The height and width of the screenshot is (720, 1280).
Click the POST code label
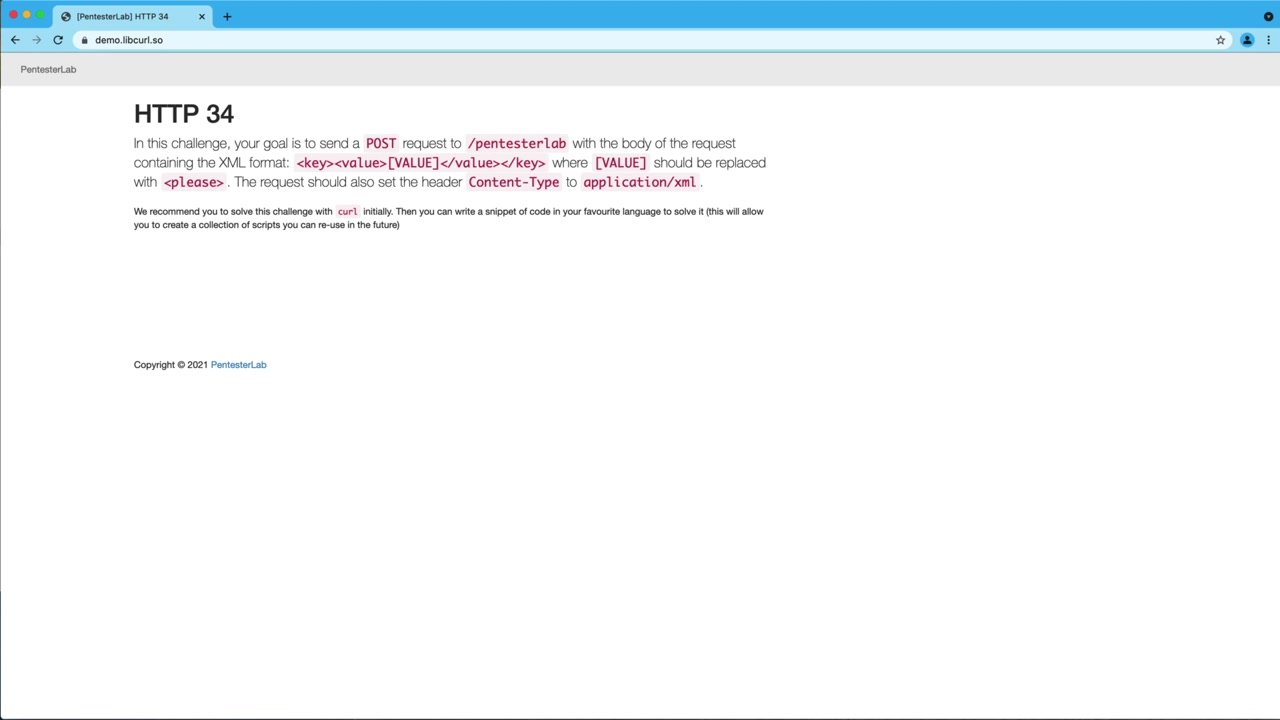(x=381, y=143)
